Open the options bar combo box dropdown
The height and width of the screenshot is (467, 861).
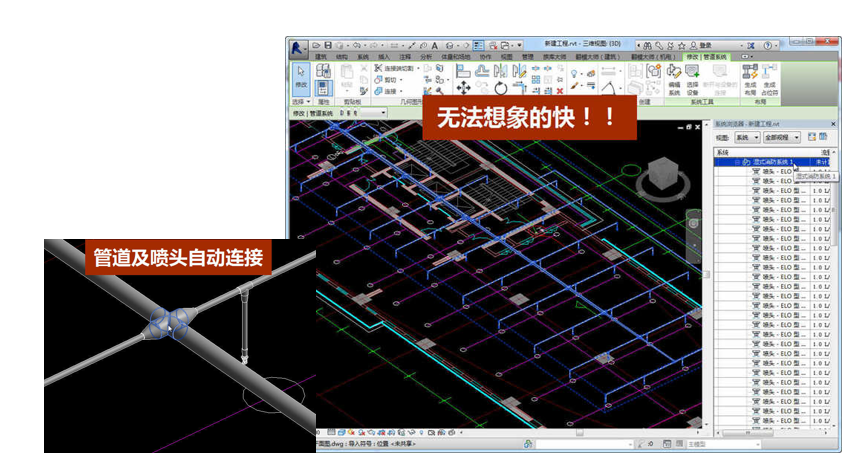[383, 113]
